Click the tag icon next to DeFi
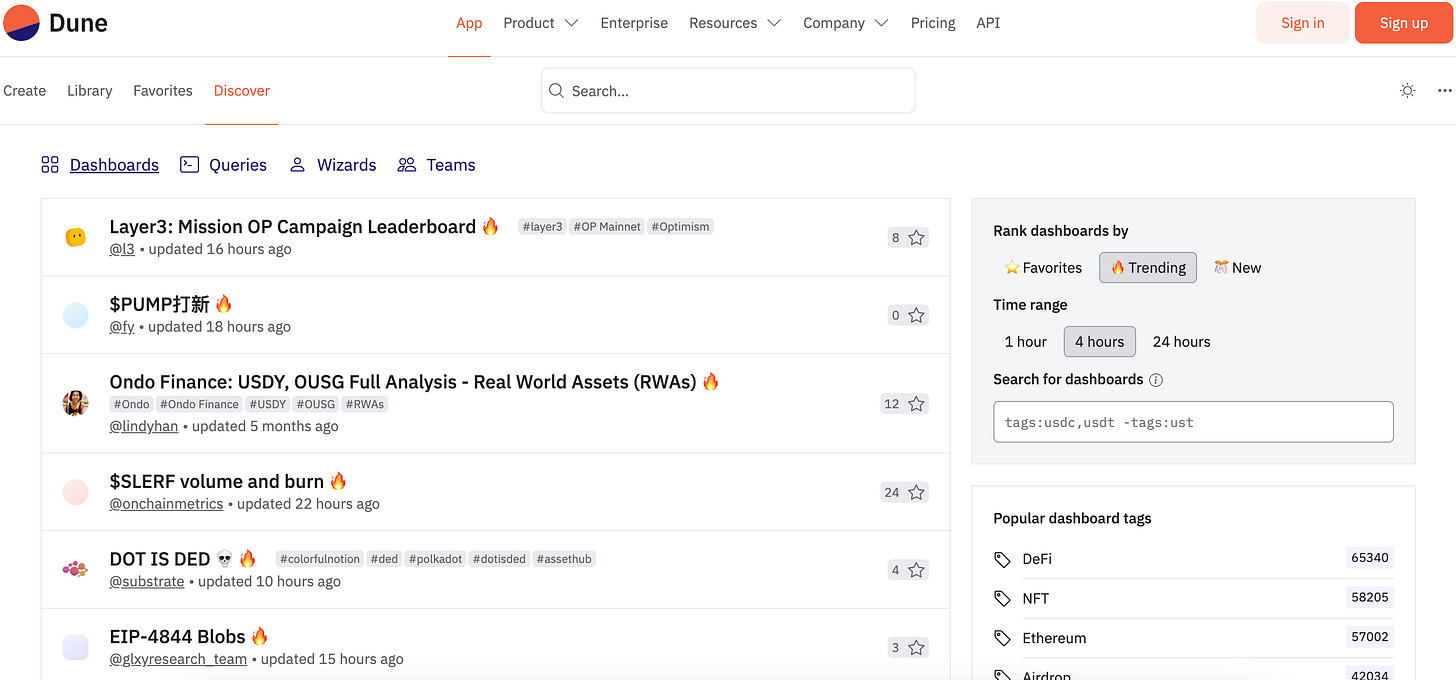This screenshot has width=1456, height=680. click(1002, 559)
